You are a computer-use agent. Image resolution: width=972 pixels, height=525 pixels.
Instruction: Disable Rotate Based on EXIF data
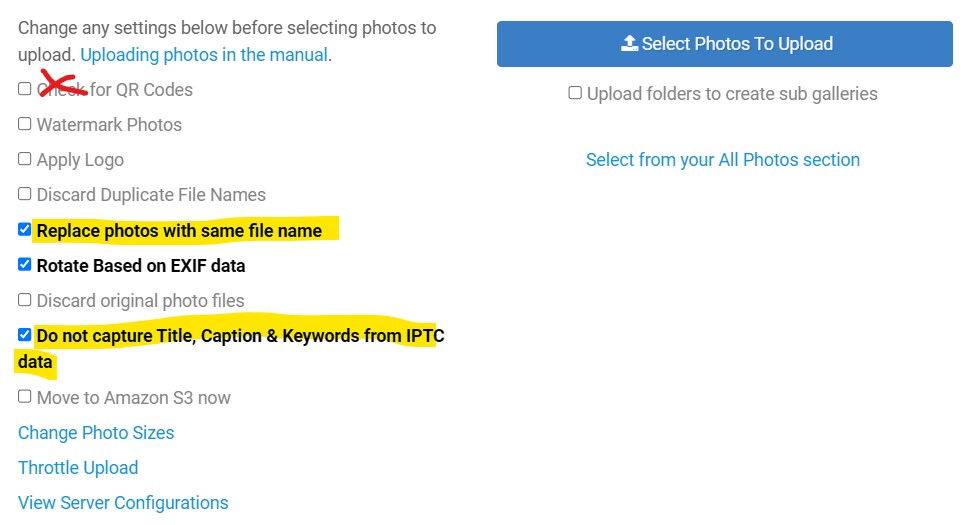(x=24, y=265)
